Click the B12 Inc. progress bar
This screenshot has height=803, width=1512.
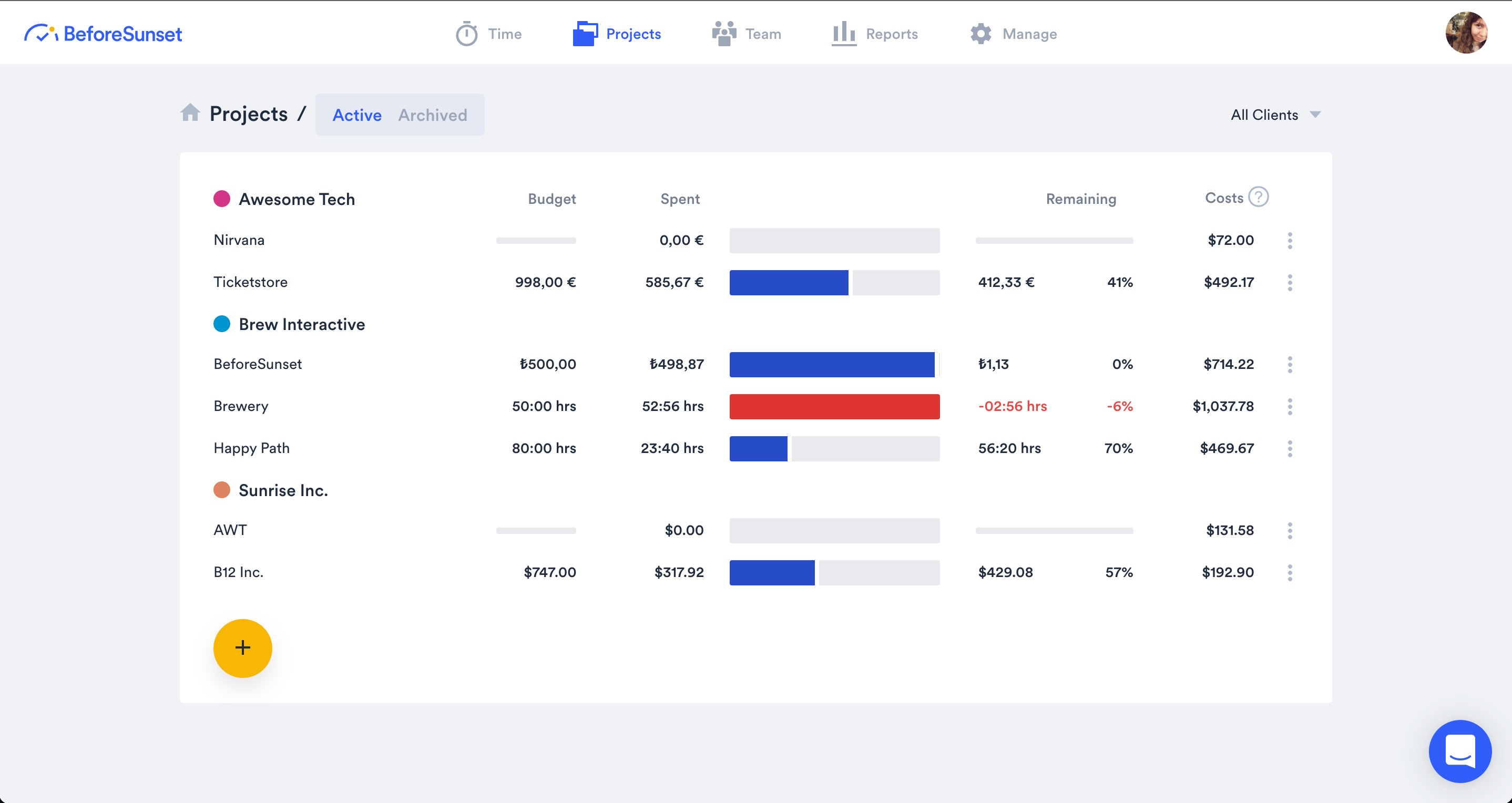pyautogui.click(x=834, y=573)
